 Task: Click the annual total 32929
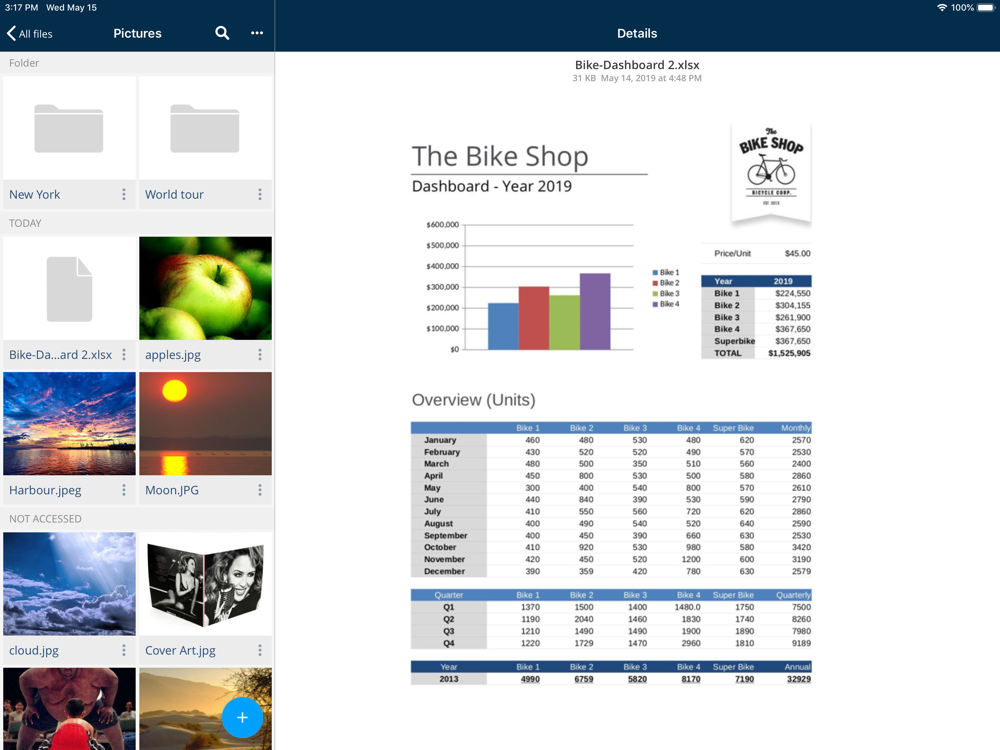pos(798,679)
